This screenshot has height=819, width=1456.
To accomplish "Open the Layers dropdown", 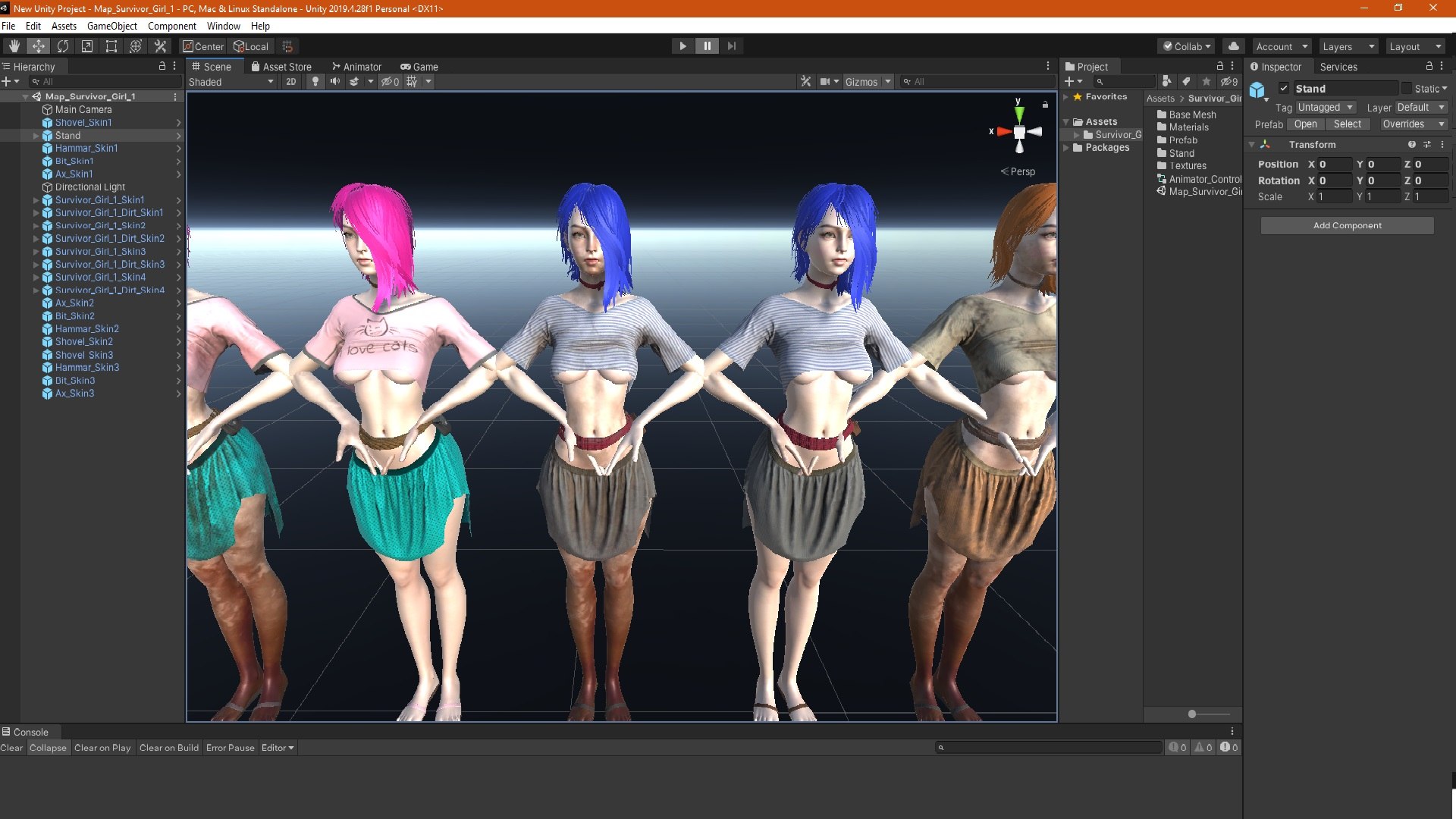I will (x=1348, y=46).
